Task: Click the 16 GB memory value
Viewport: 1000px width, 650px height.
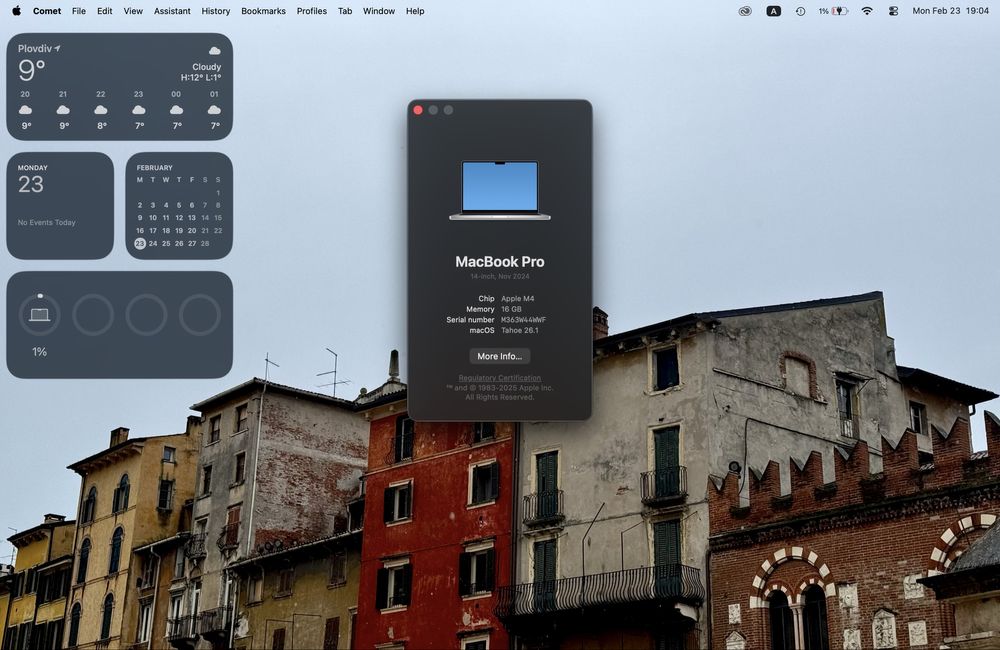Action: click(511, 309)
